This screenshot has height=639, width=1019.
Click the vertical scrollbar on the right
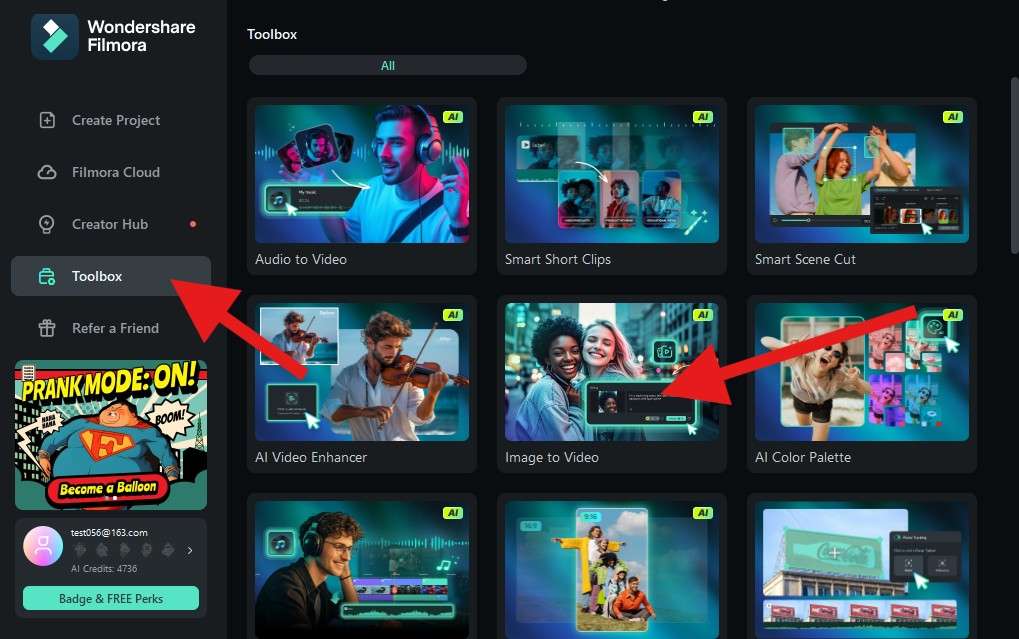(x=1014, y=166)
